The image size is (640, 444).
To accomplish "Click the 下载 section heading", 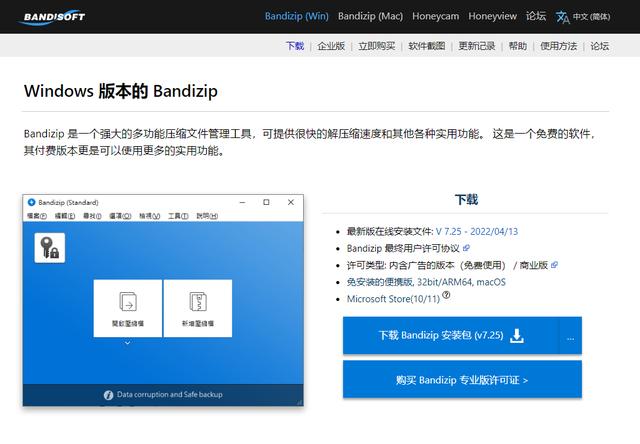I will point(466,200).
